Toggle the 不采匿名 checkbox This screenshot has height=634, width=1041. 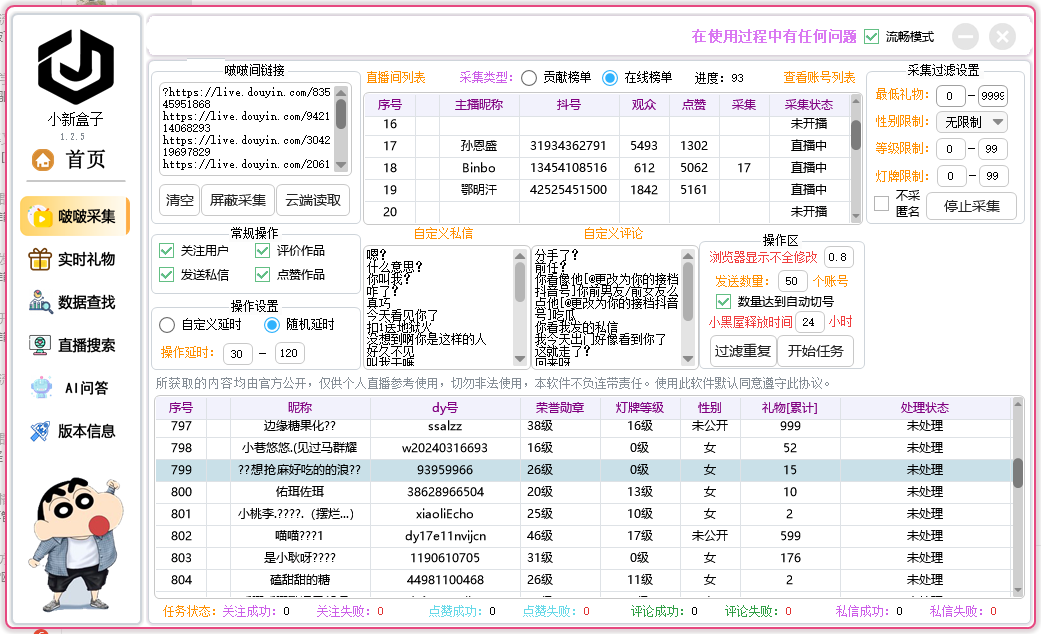tap(882, 203)
